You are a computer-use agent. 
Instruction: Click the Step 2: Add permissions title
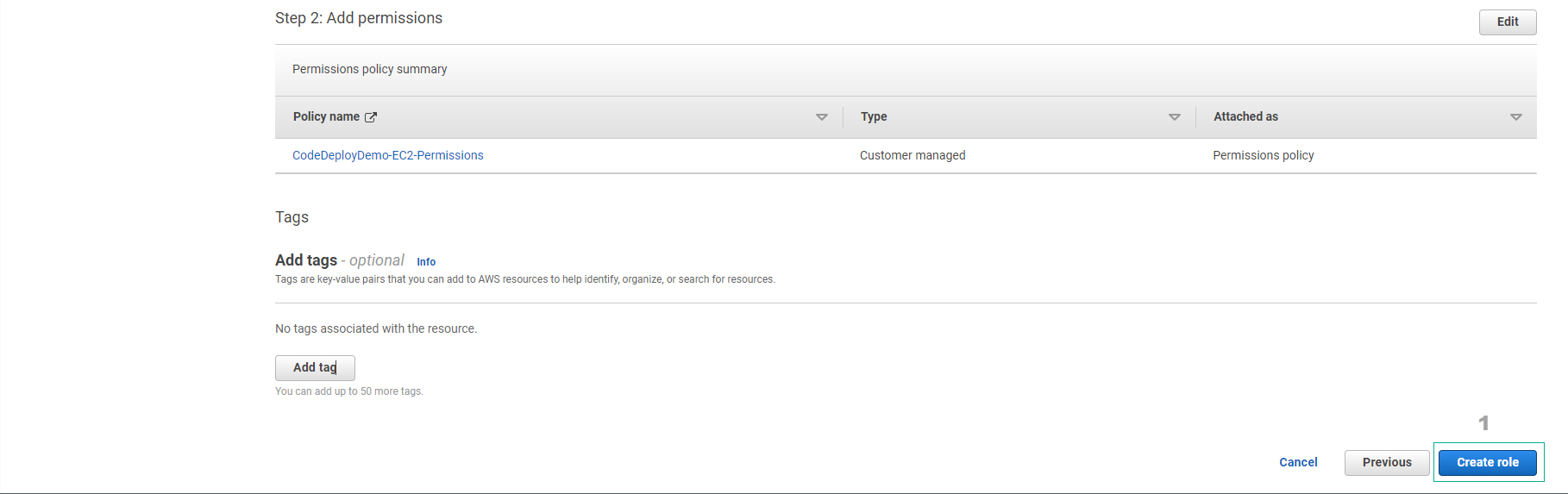click(359, 18)
